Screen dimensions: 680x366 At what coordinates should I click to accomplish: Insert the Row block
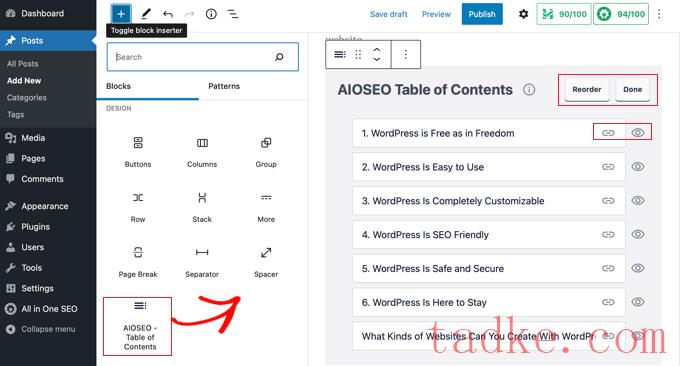(x=138, y=207)
